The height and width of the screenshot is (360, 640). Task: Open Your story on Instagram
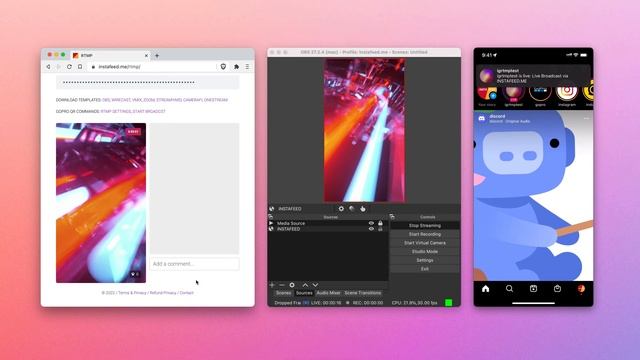487,95
